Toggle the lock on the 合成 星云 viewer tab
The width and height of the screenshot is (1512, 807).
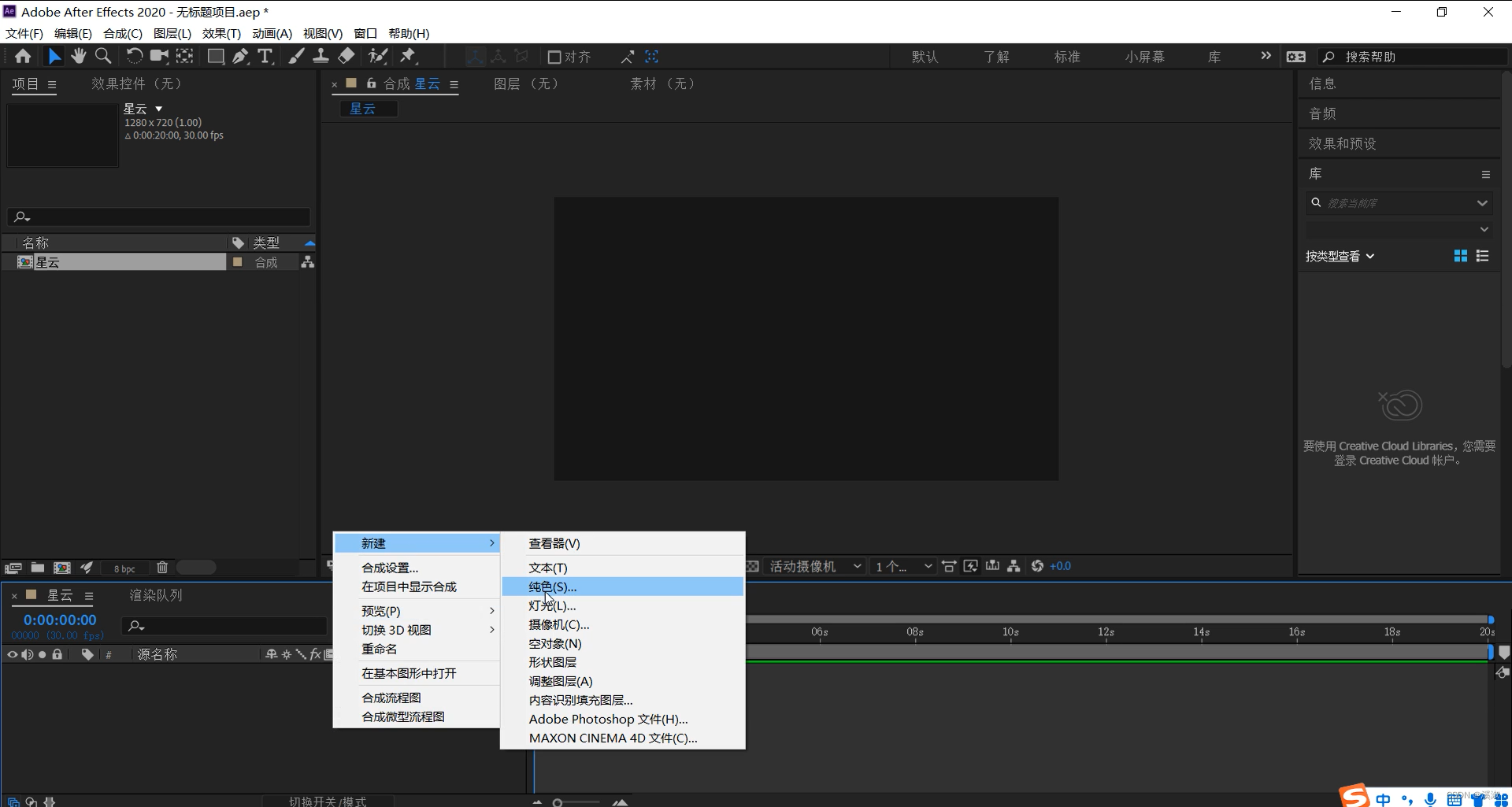click(x=371, y=83)
